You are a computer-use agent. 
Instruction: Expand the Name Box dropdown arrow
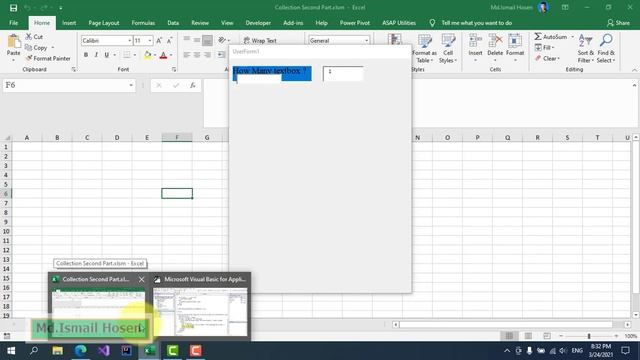[x=131, y=85]
